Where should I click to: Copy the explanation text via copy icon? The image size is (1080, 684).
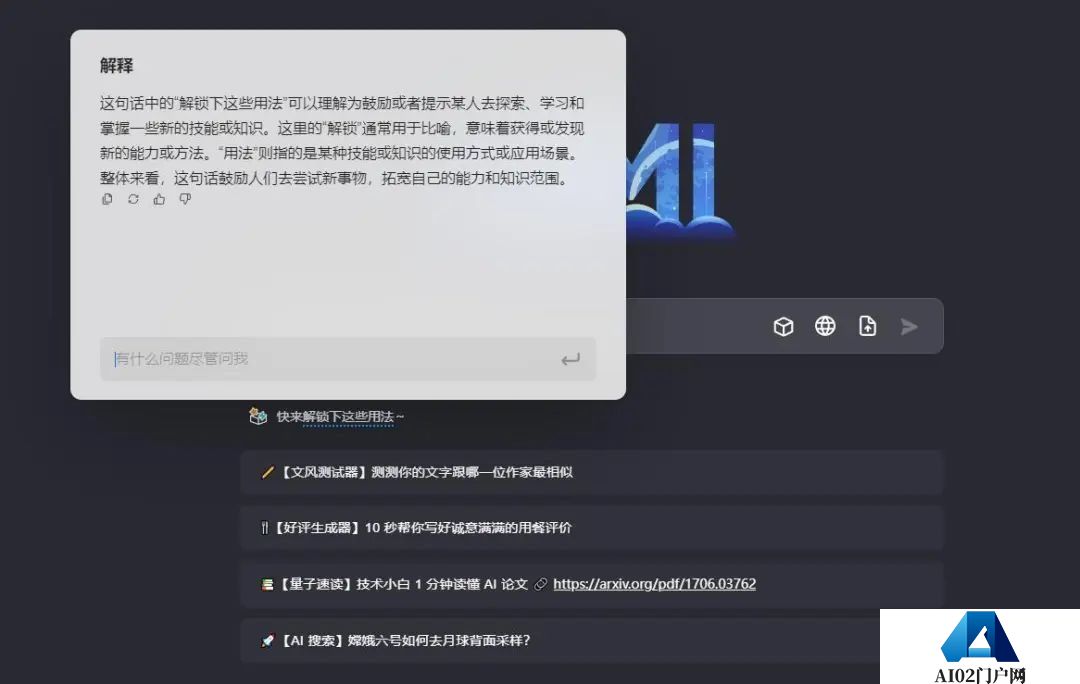(x=107, y=199)
